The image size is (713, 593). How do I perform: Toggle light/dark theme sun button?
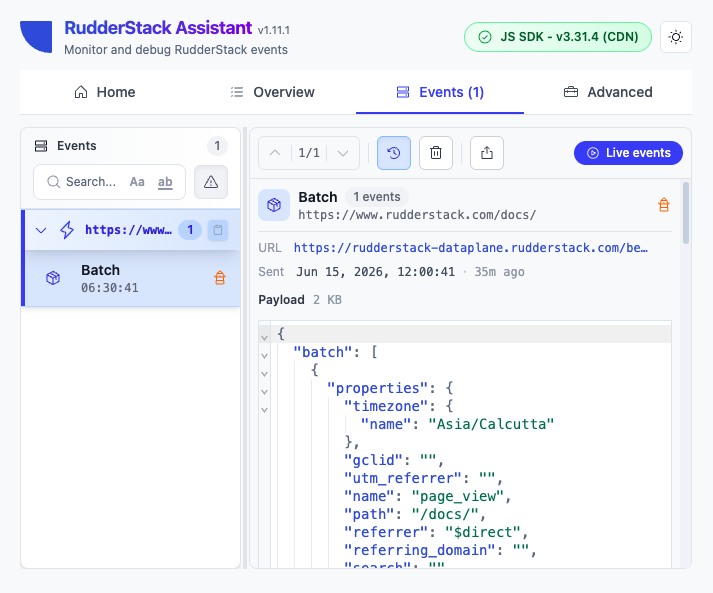[676, 37]
